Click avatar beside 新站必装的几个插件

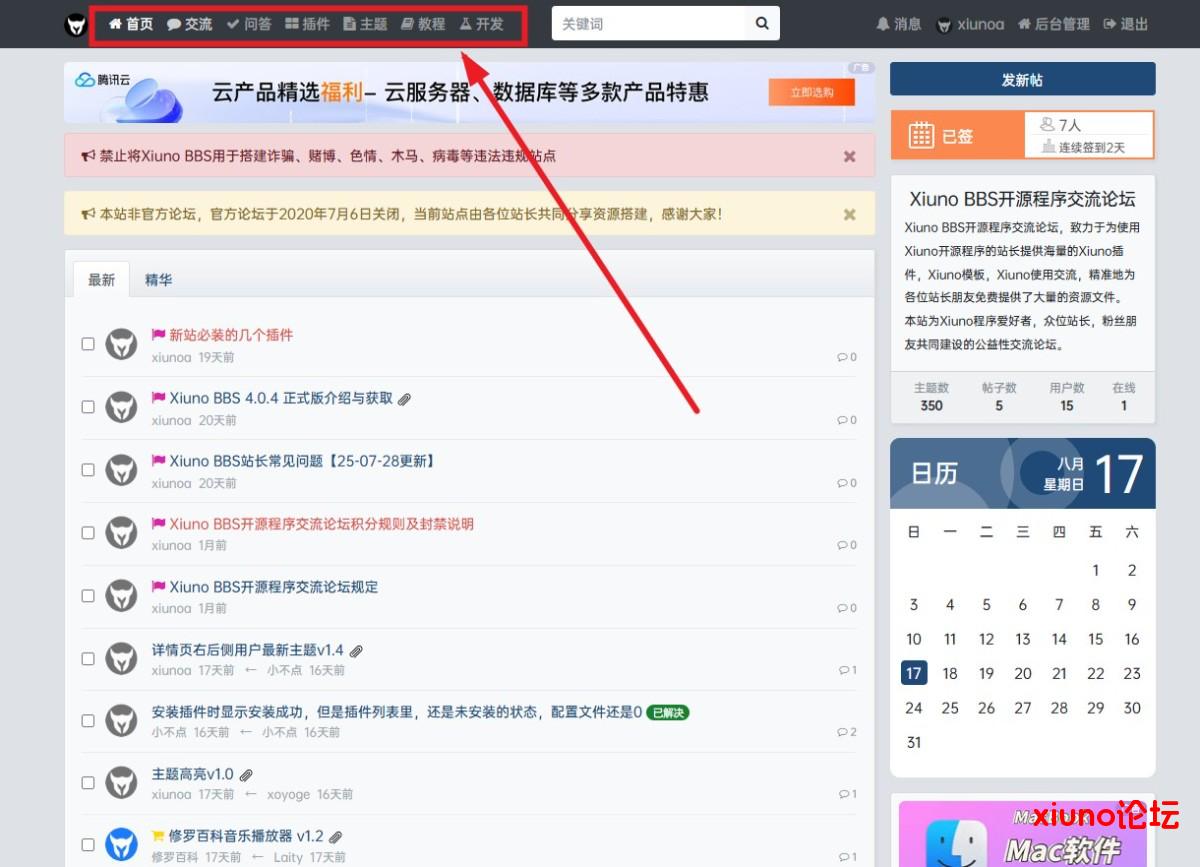point(121,344)
